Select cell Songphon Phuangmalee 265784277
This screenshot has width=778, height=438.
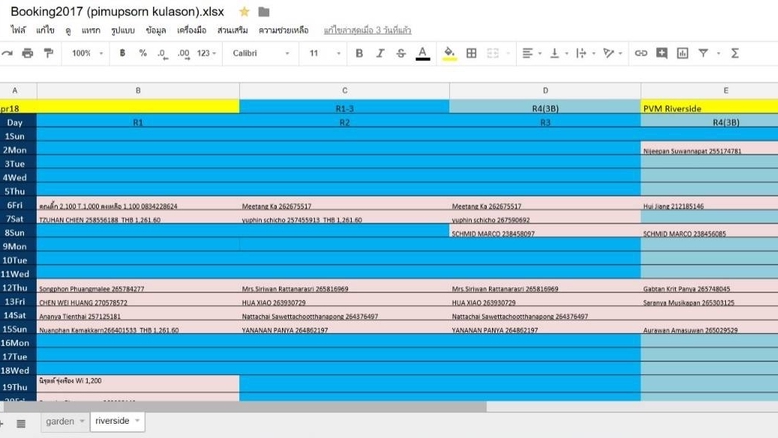pyautogui.click(x=138, y=288)
